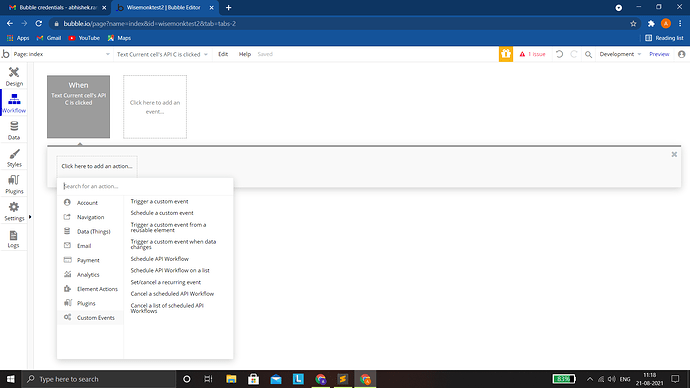690x388 pixels.
Task: Click the search magnifier in the top bar
Action: point(588,55)
